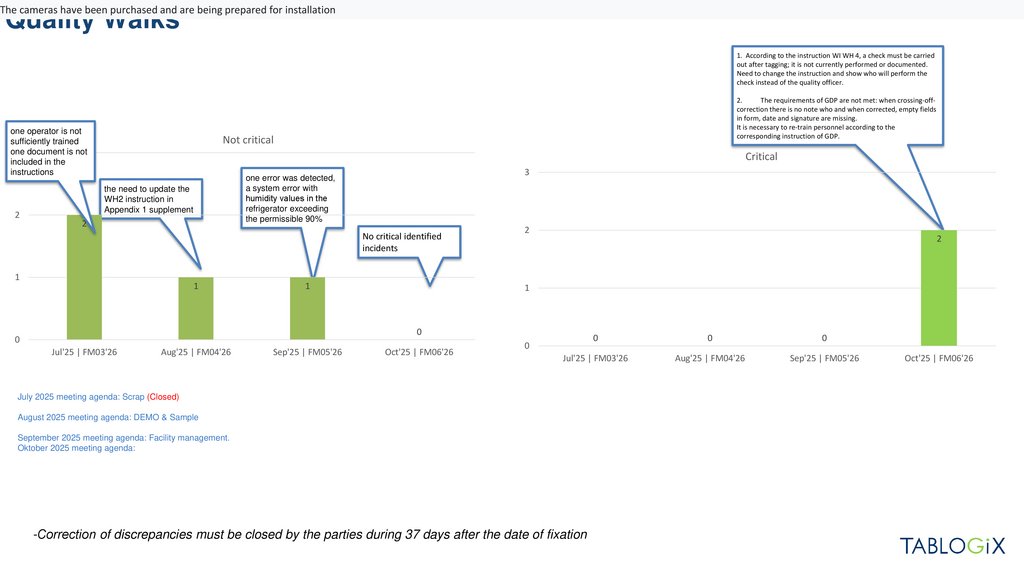The width and height of the screenshot is (1024, 576).
Task: Click the cameras purchased caption at top
Action: (x=168, y=9)
